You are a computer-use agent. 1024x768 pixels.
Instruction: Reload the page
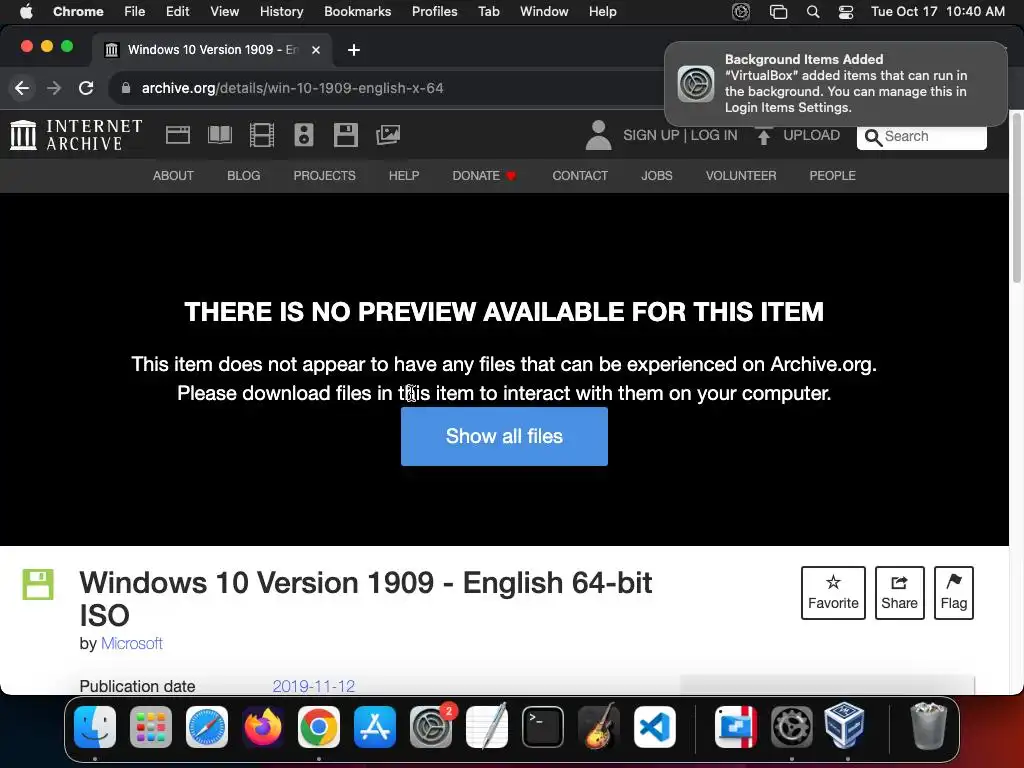[86, 88]
